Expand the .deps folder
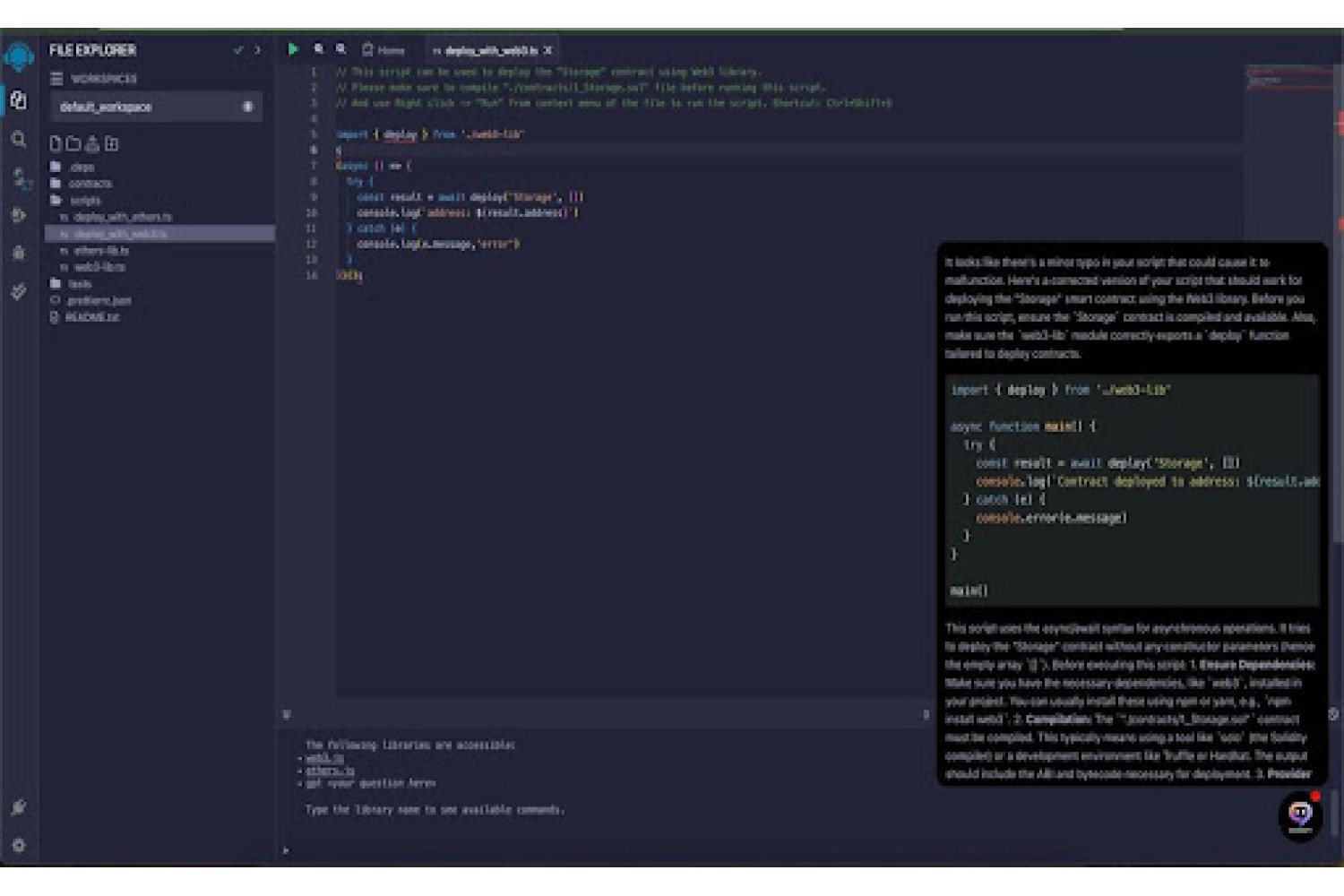Viewport: 1344px width, 896px height. click(73, 168)
